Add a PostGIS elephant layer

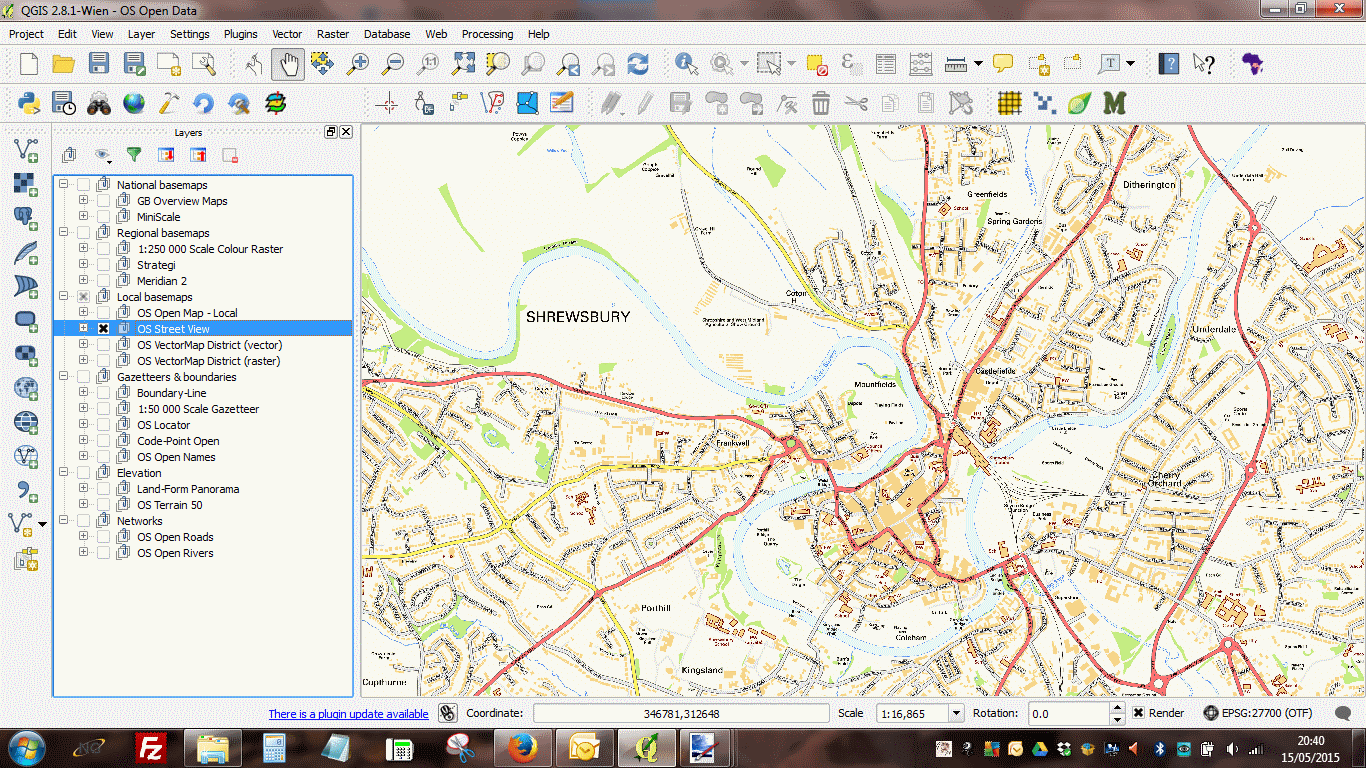click(25, 218)
